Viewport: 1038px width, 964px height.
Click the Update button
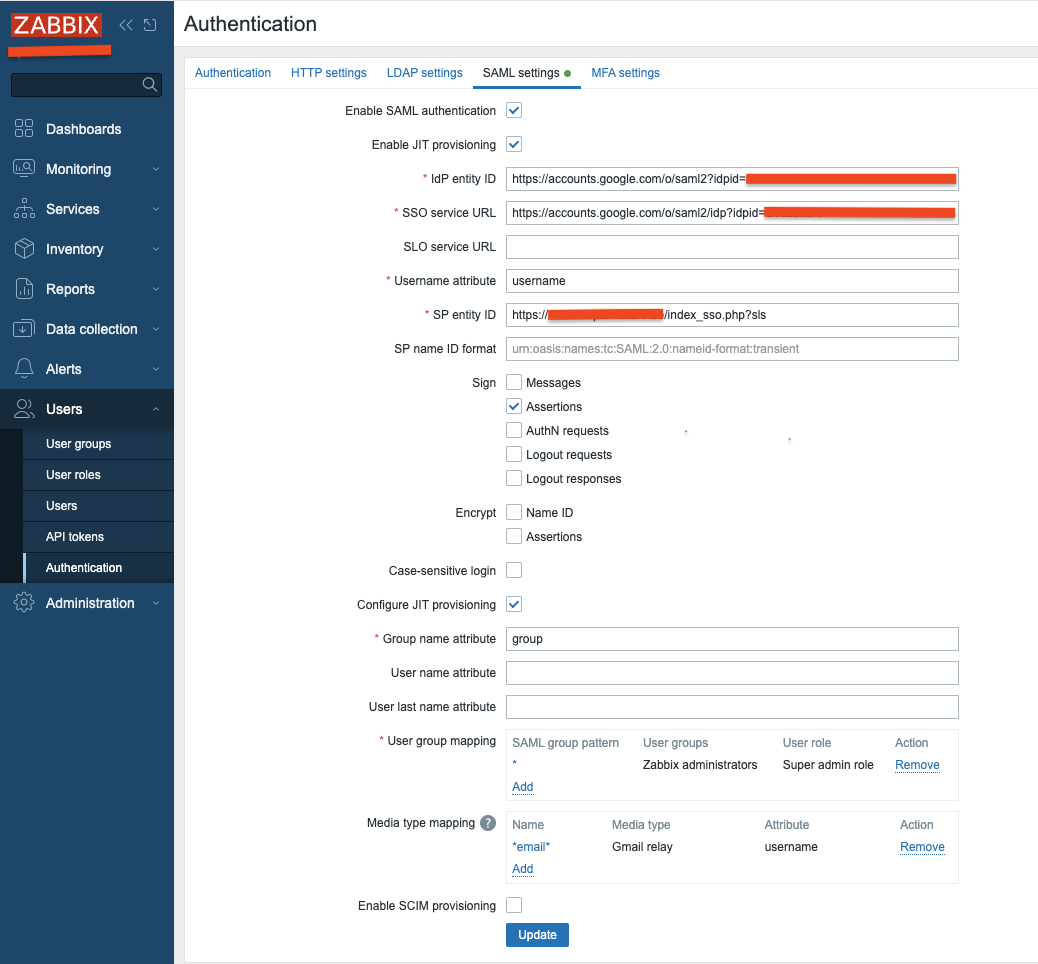[x=537, y=934]
